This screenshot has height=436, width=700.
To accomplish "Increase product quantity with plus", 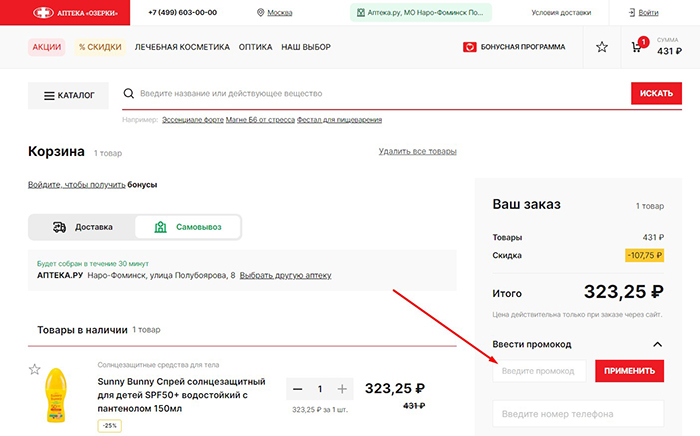I will [342, 389].
